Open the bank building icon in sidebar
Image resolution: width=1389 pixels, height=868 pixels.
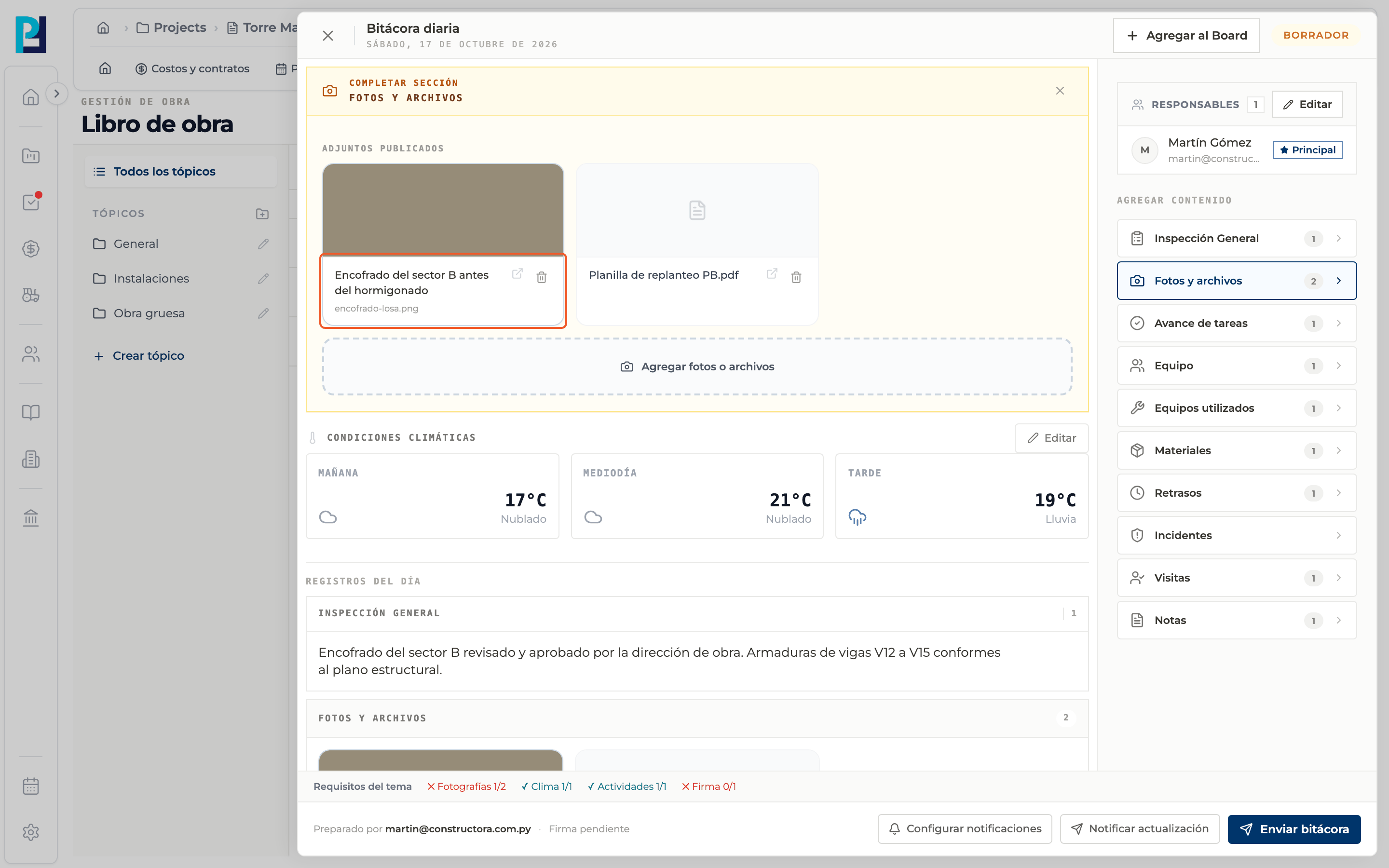click(31, 518)
